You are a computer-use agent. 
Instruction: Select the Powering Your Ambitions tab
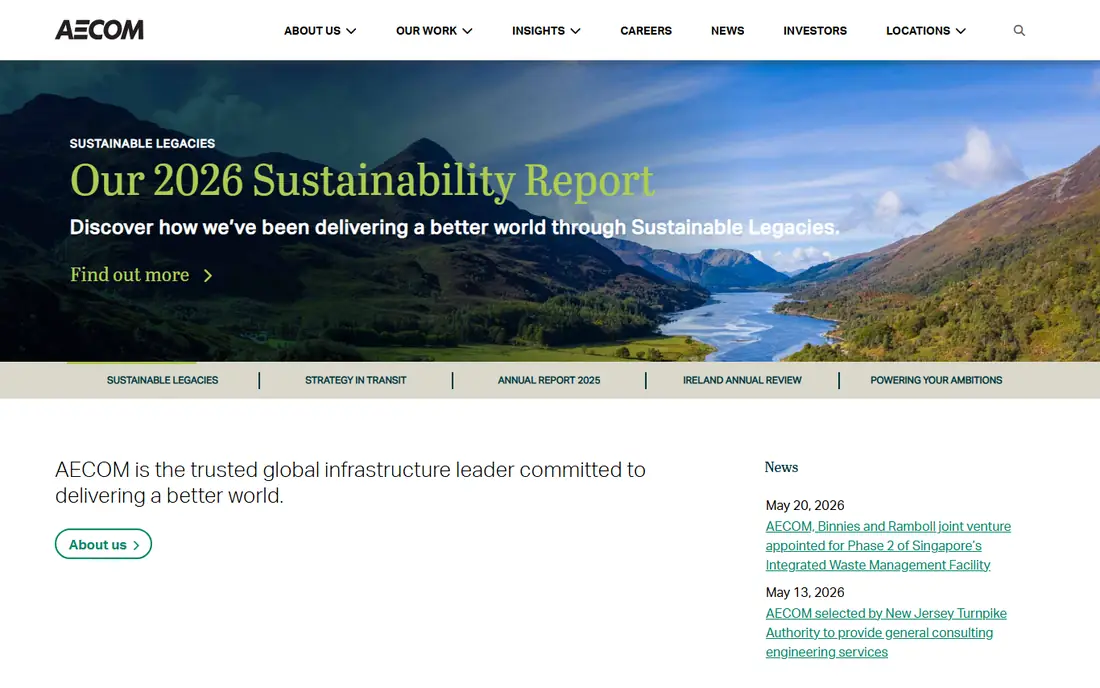(936, 380)
